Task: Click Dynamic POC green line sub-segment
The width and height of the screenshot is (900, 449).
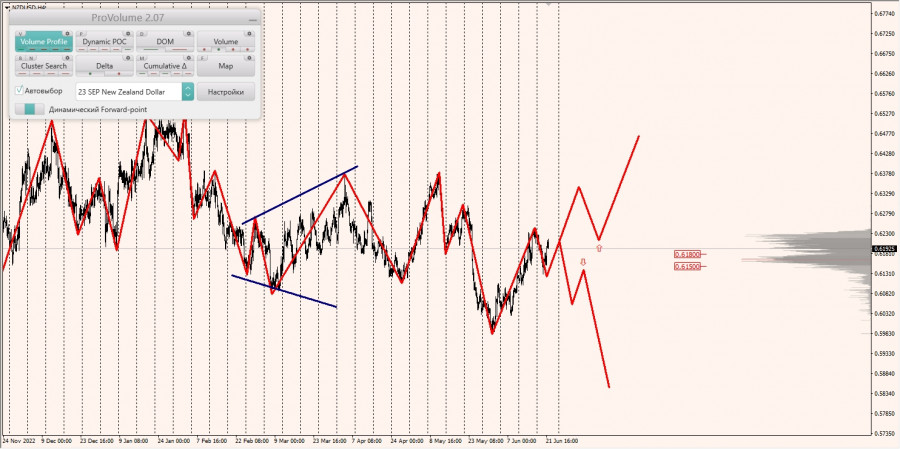Action: click(127, 49)
